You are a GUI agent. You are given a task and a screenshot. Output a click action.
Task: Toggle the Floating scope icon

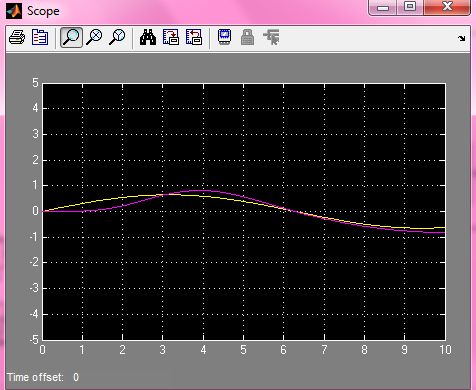[x=225, y=37]
